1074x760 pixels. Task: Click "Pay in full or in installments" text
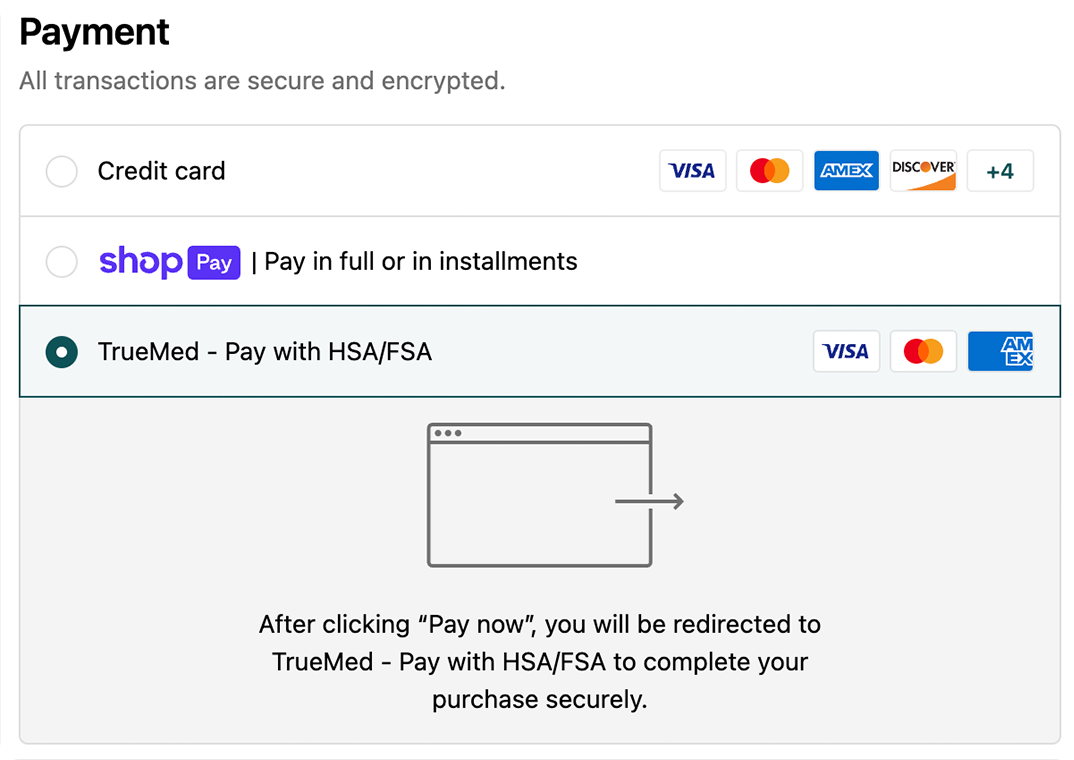[x=420, y=262]
